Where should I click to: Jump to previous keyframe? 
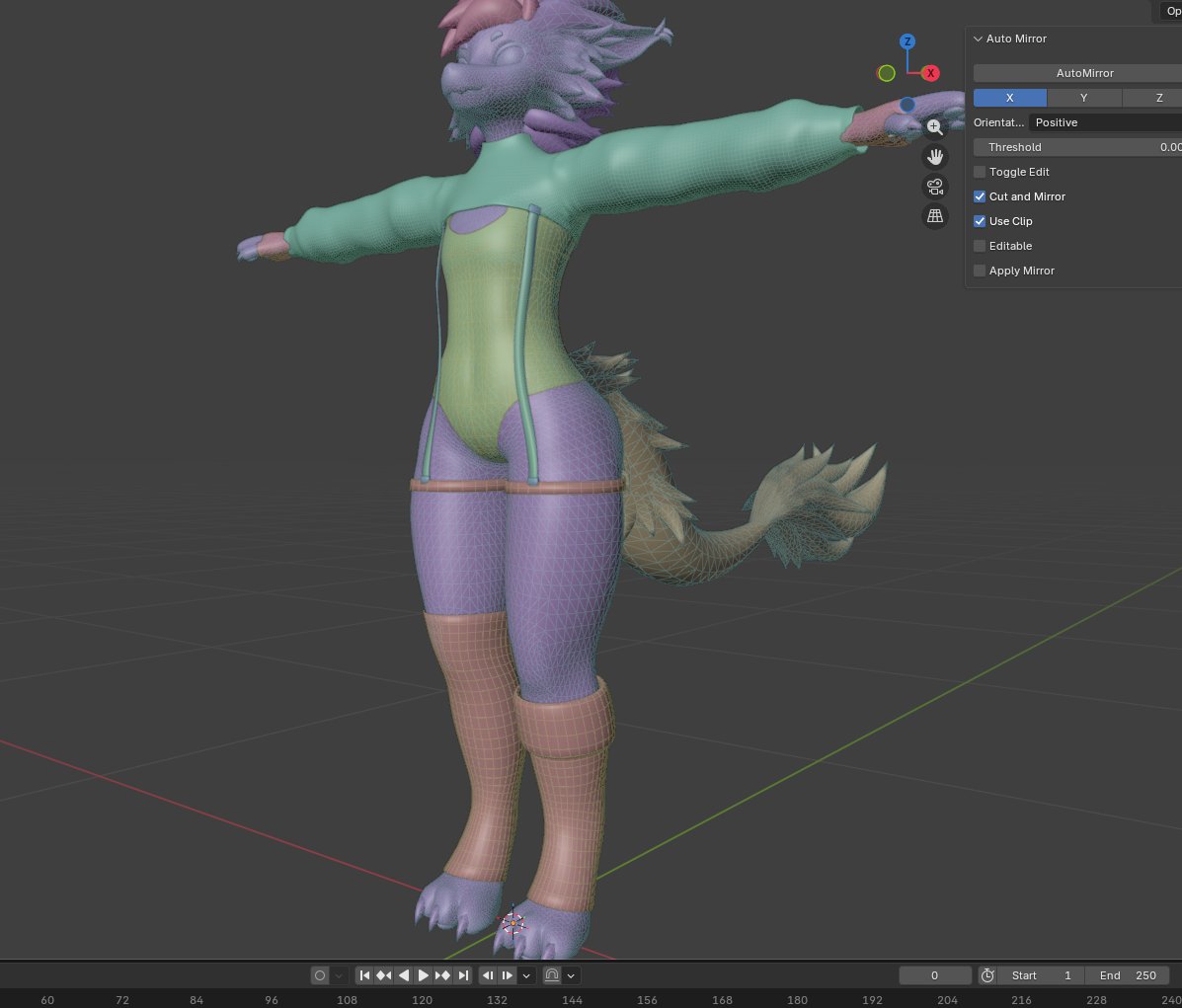pos(384,975)
